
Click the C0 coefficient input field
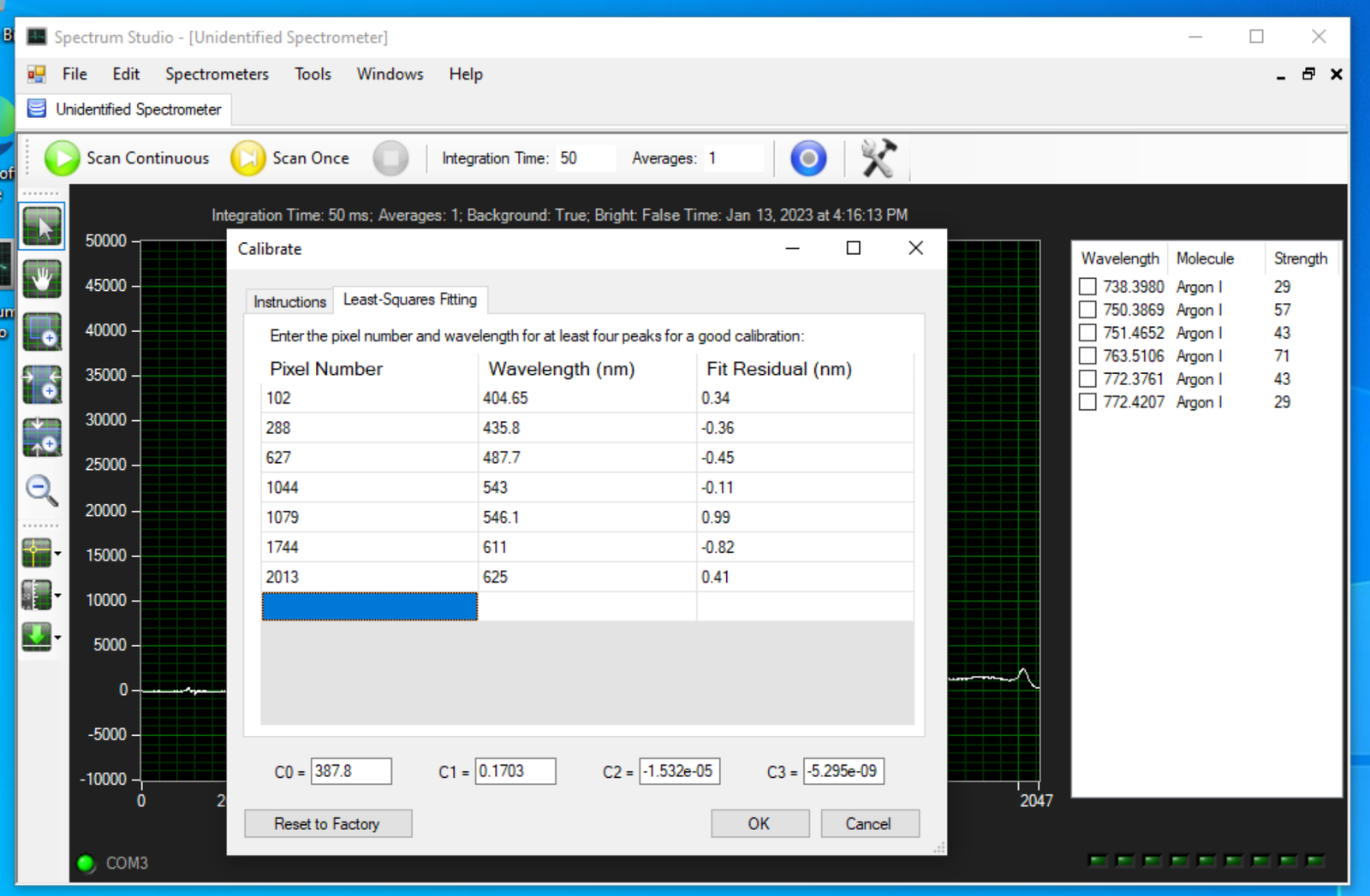[x=351, y=771]
